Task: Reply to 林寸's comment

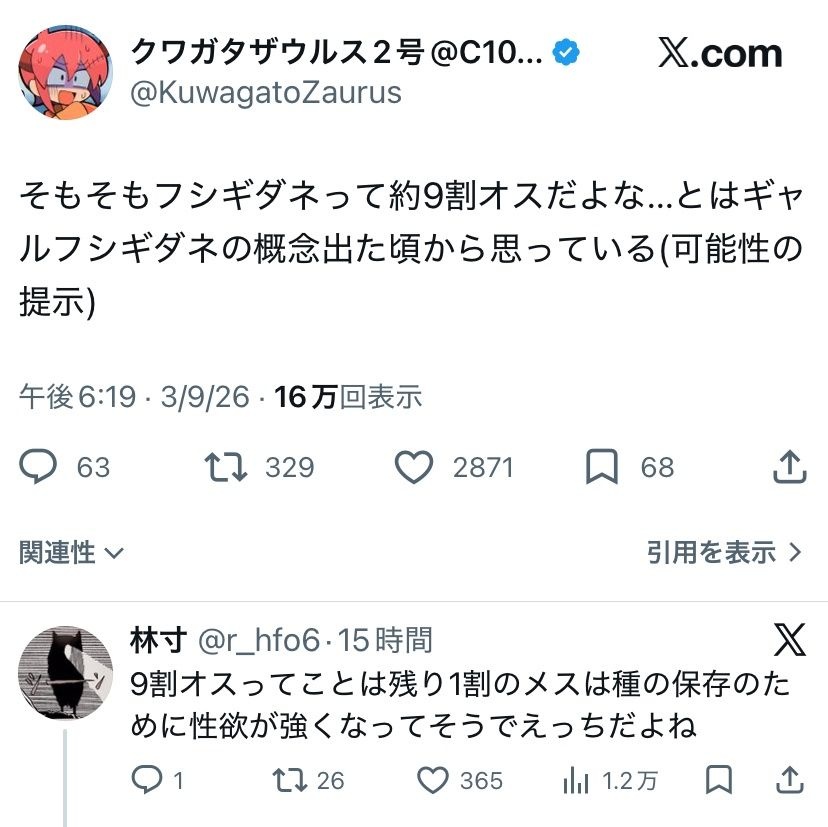Action: 147,780
